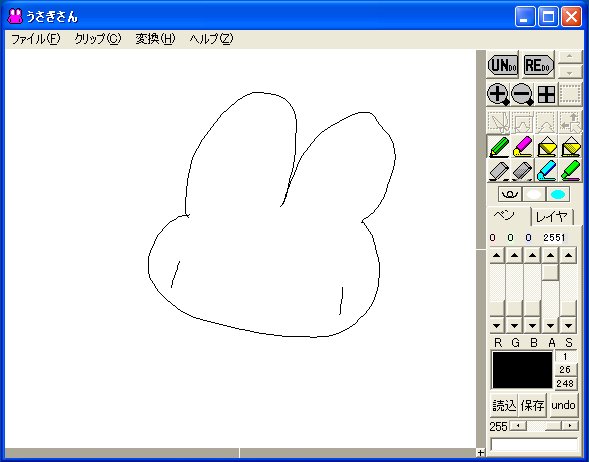Click the REDO icon button

tap(538, 65)
